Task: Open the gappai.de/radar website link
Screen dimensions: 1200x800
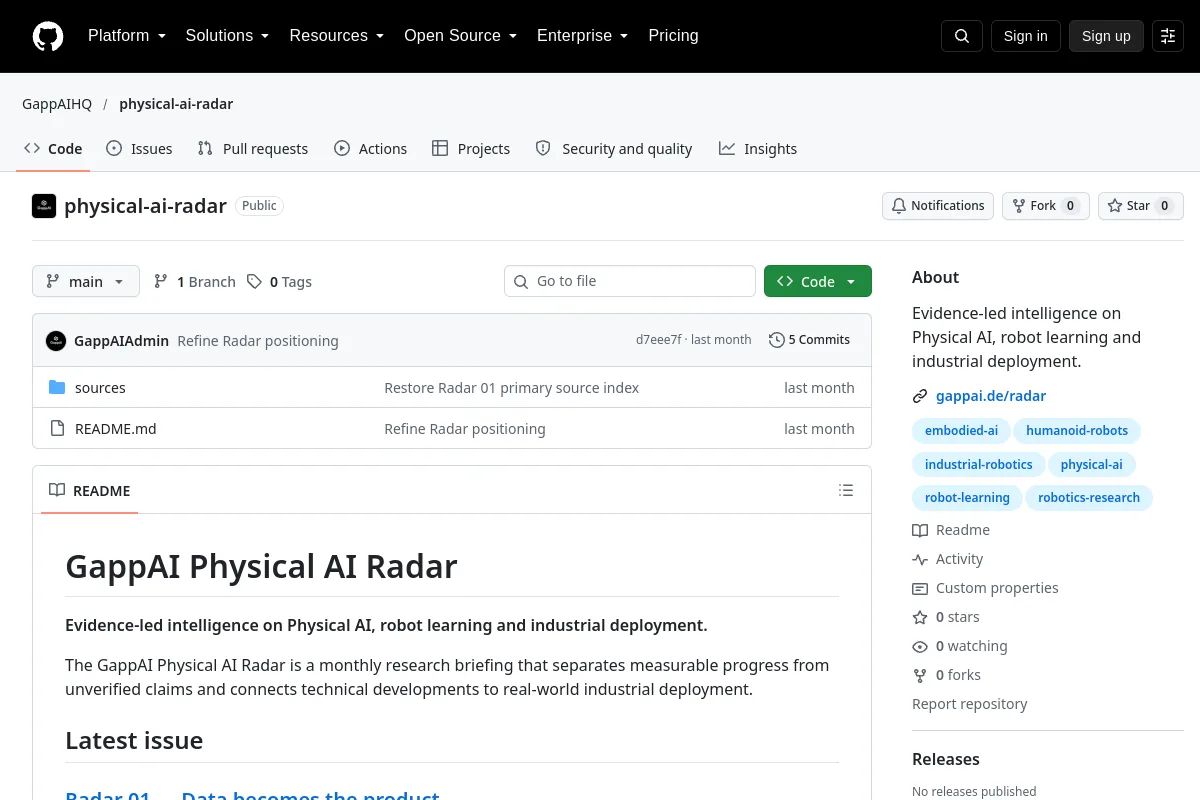Action: click(991, 396)
